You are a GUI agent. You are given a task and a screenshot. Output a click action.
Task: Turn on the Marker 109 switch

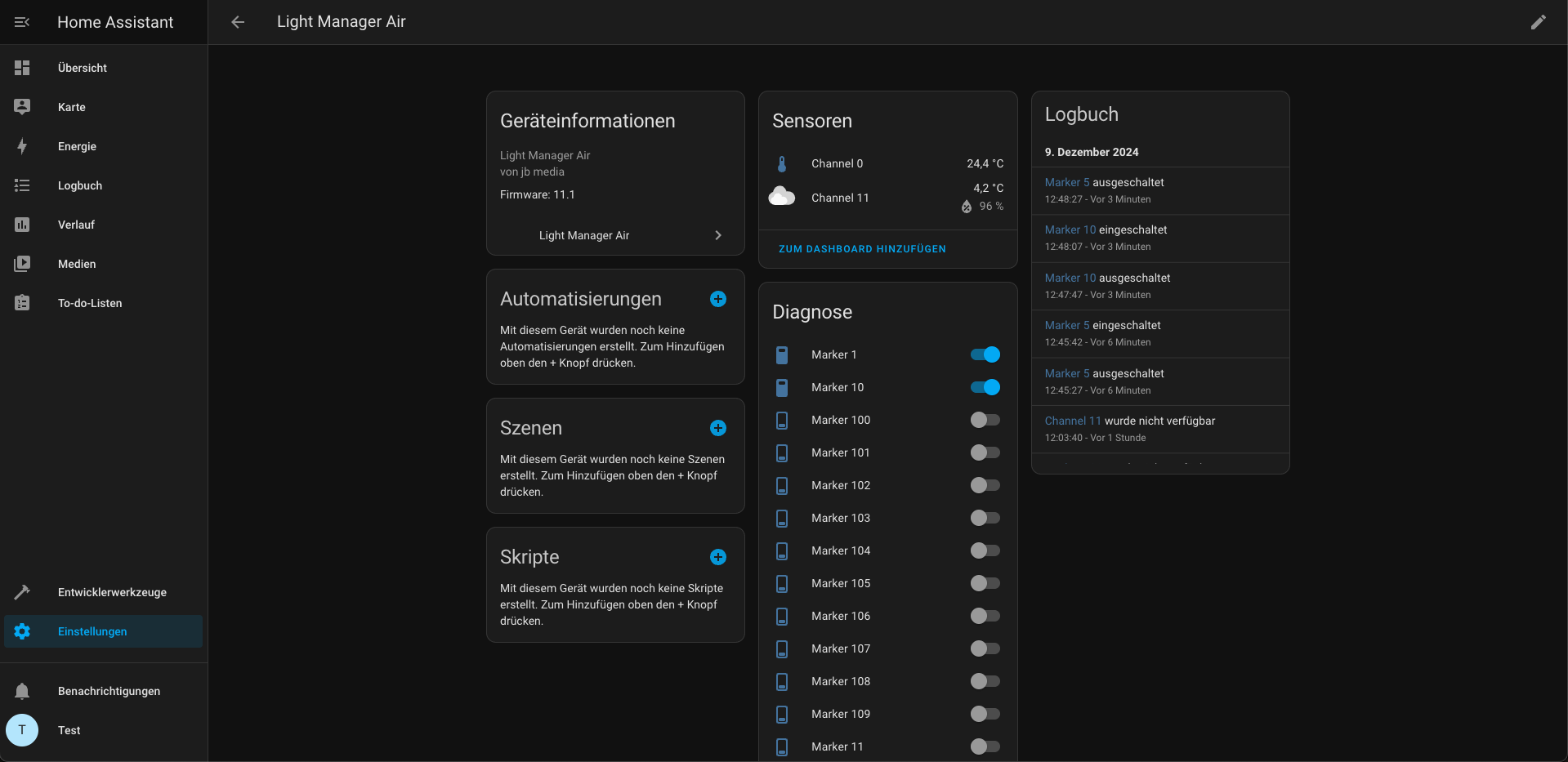(x=985, y=714)
